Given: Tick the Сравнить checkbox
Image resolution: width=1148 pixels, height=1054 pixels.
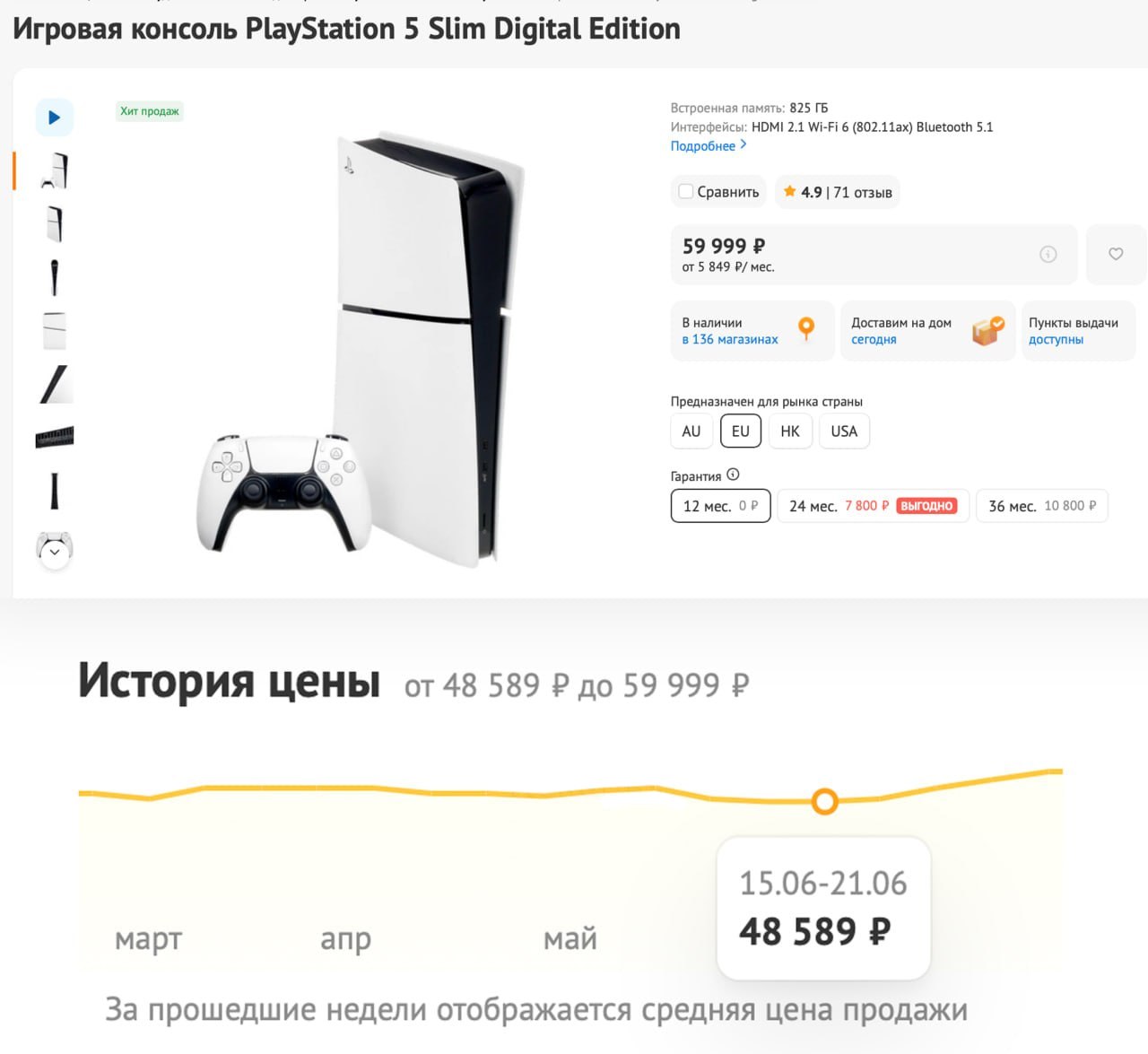Looking at the screenshot, I should [686, 192].
